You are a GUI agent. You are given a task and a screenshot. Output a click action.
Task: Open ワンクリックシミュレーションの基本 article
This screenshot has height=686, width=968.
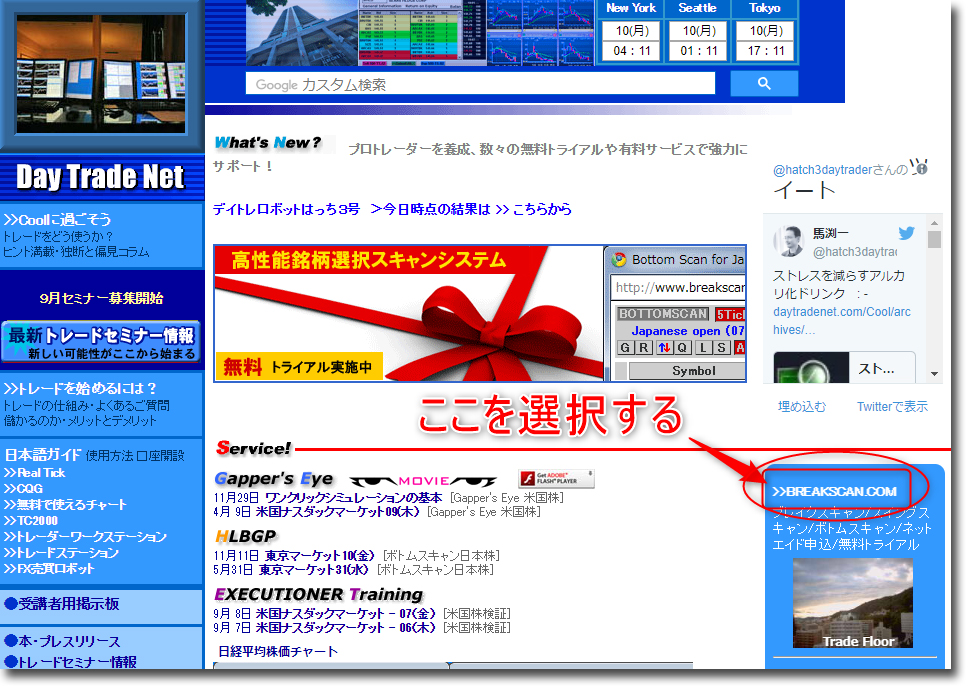pos(354,498)
